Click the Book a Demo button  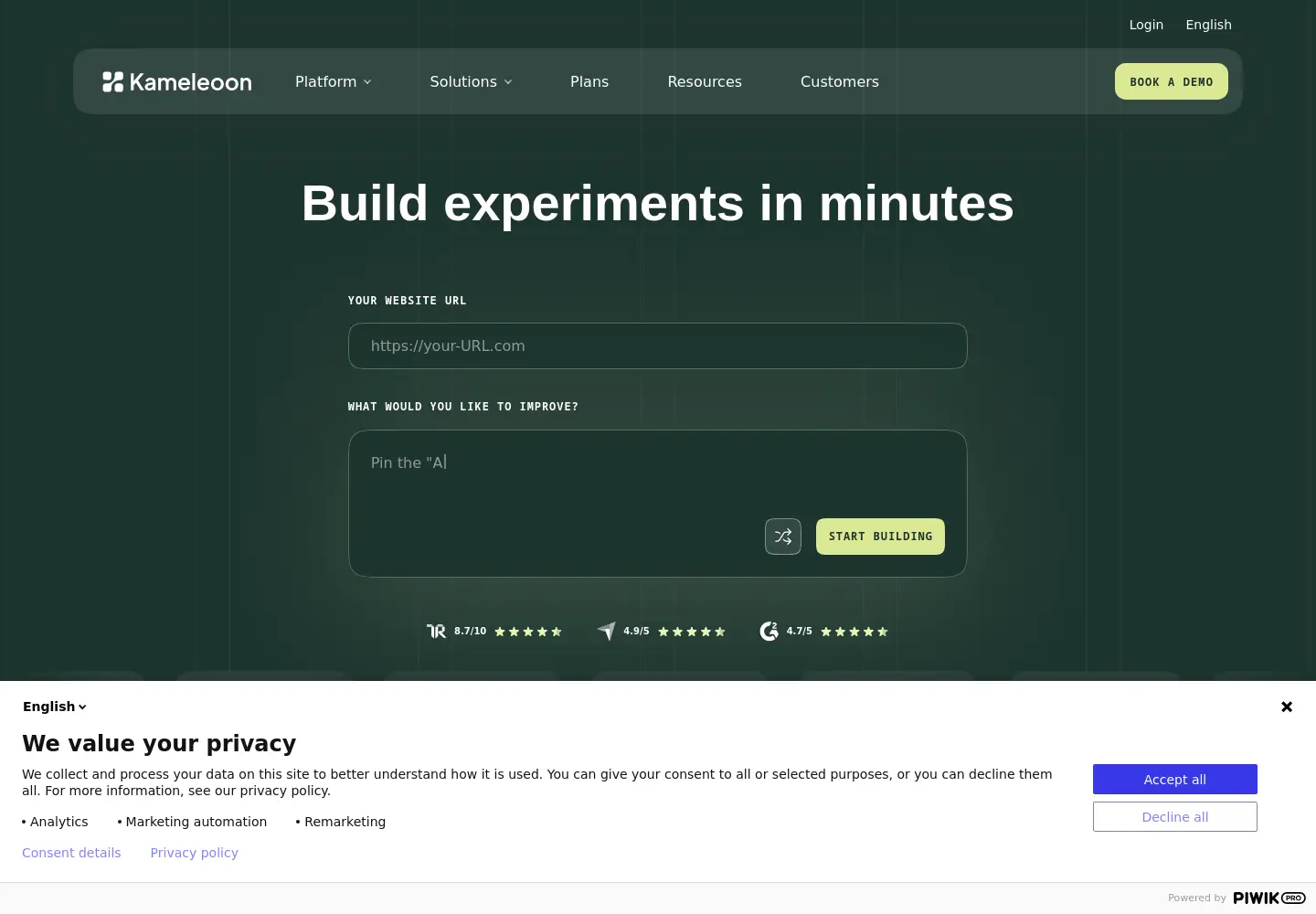tap(1172, 81)
